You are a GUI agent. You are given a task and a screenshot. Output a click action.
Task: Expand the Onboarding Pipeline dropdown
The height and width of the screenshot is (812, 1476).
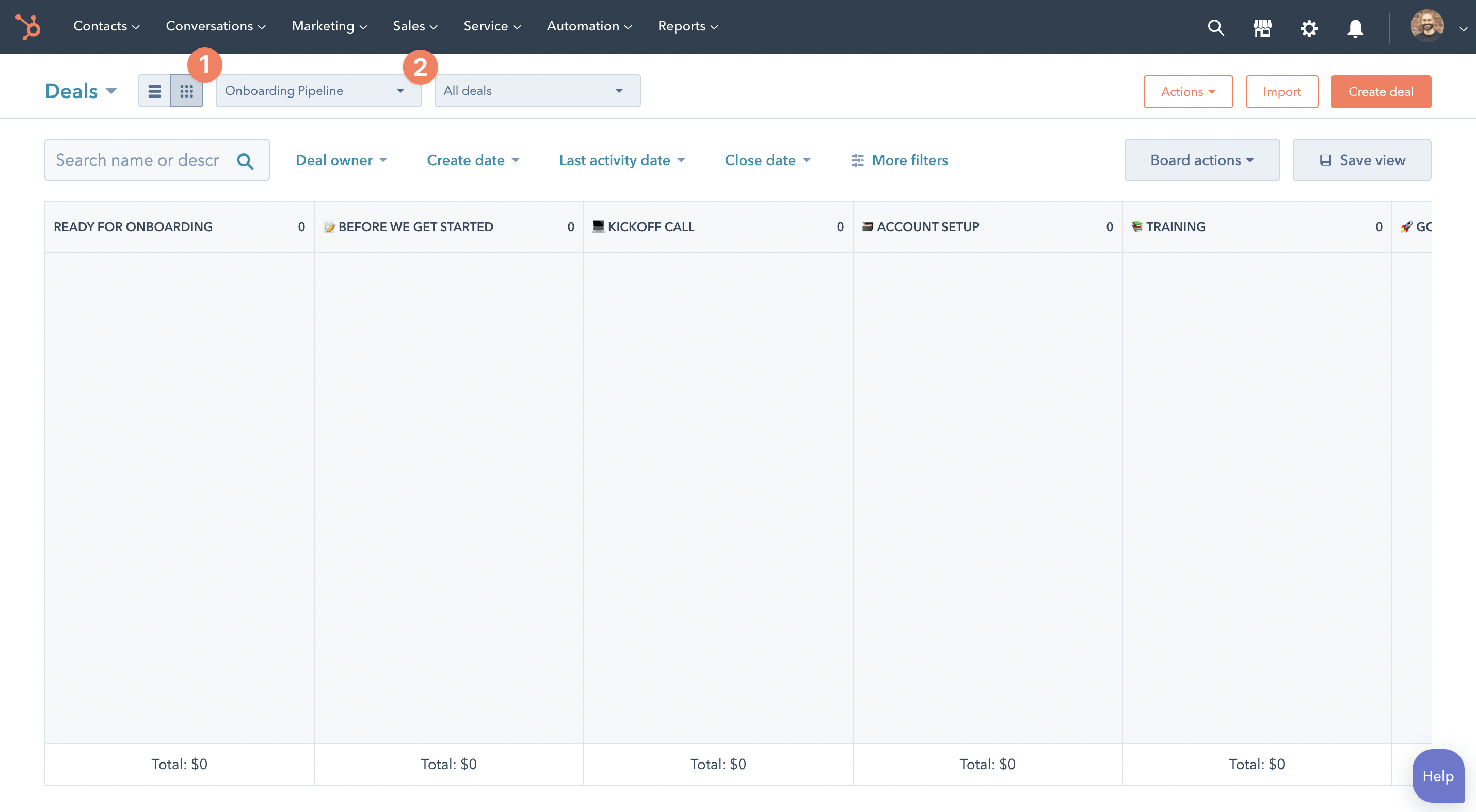point(318,91)
